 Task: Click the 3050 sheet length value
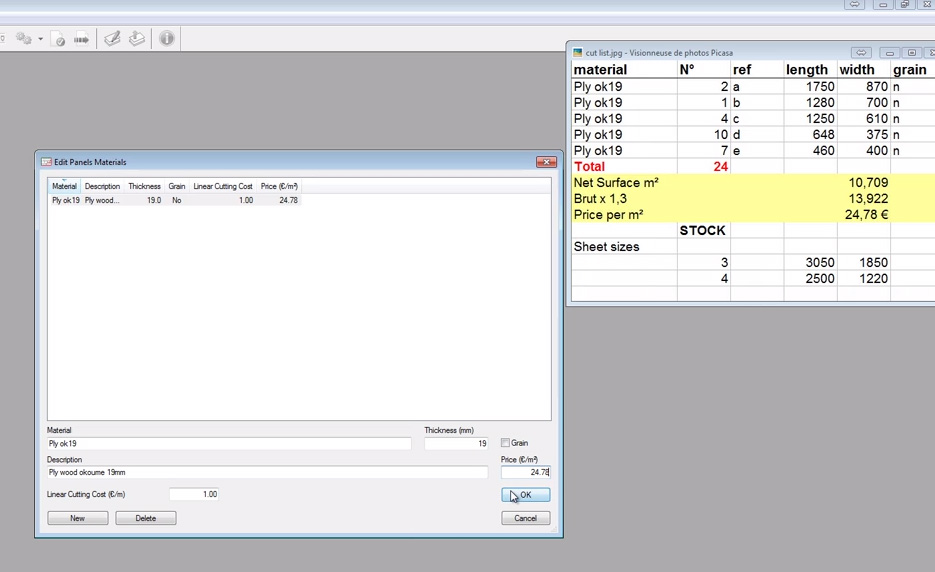(820, 263)
